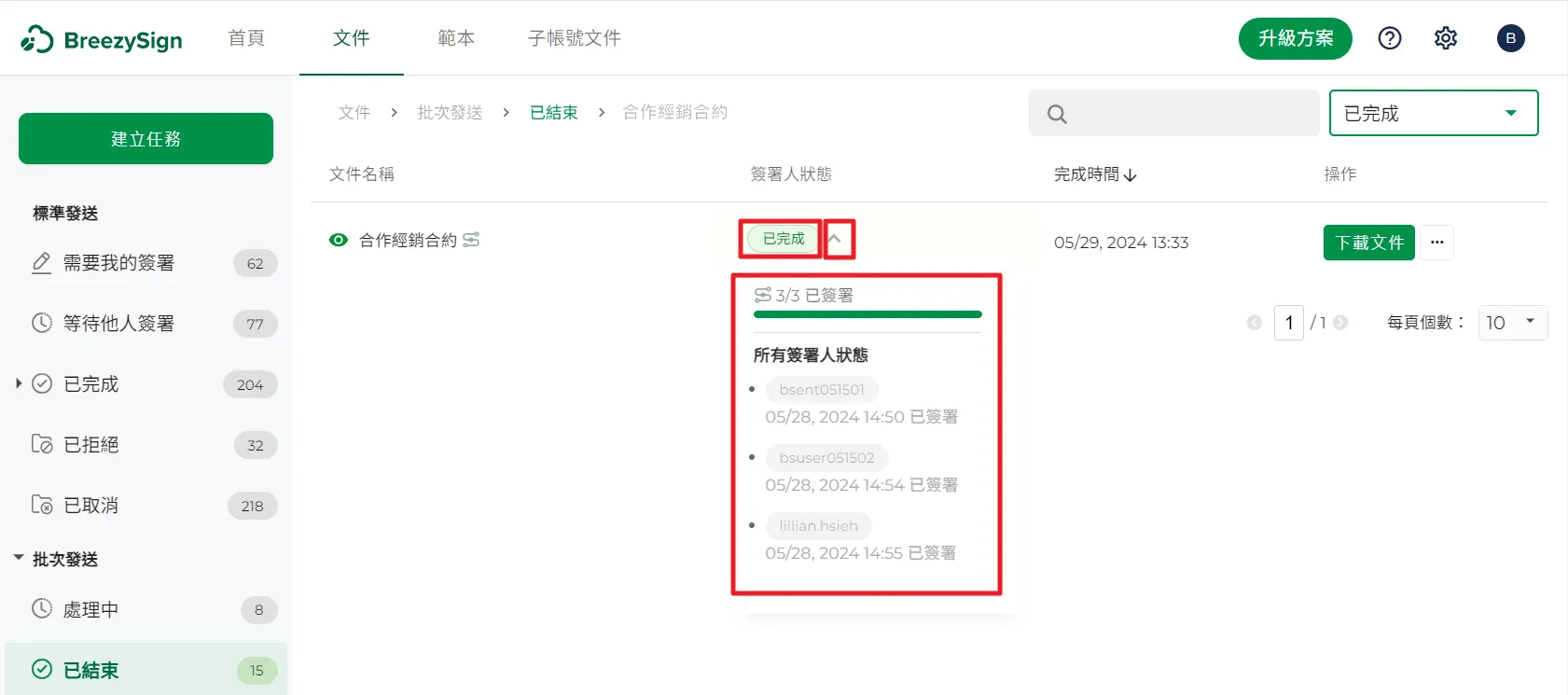Expand the 已完成 sidebar tree item
Image resolution: width=1568 pixels, height=695 pixels.
[19, 383]
